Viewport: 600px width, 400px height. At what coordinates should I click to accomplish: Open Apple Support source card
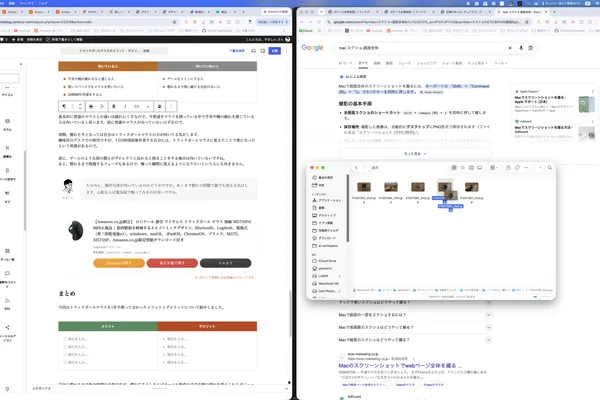tap(555, 101)
